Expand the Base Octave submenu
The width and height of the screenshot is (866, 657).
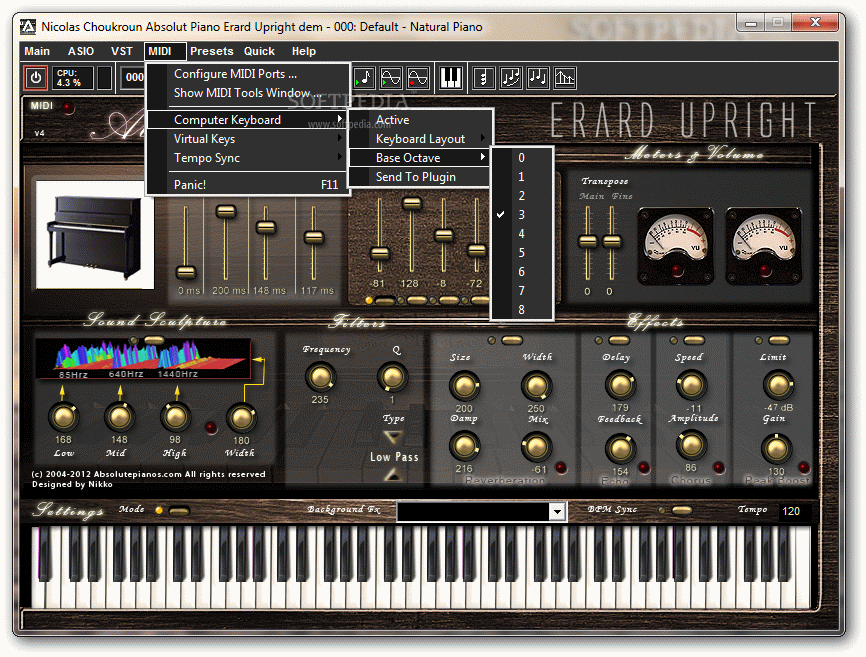[420, 158]
